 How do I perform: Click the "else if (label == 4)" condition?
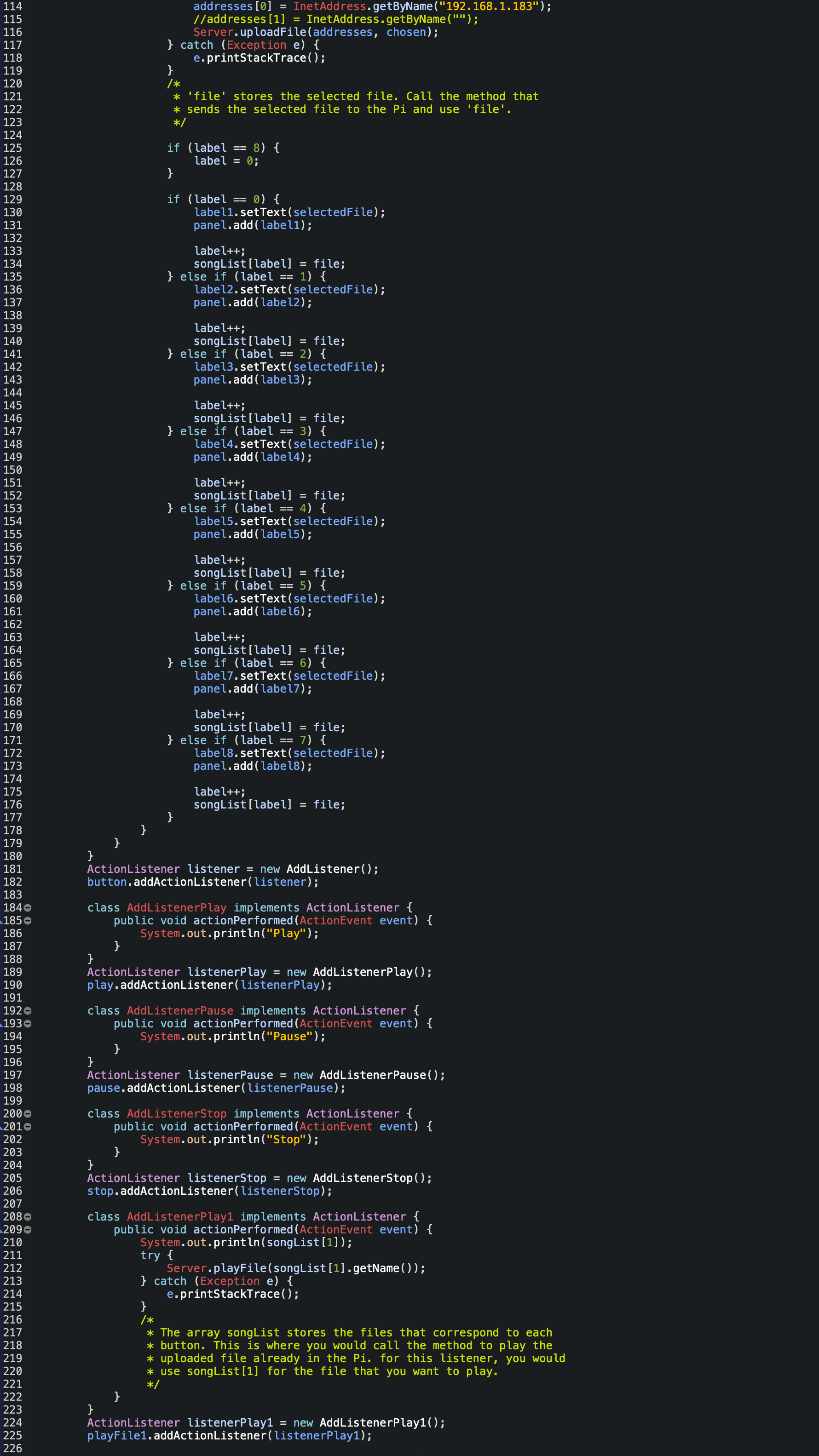click(x=246, y=509)
